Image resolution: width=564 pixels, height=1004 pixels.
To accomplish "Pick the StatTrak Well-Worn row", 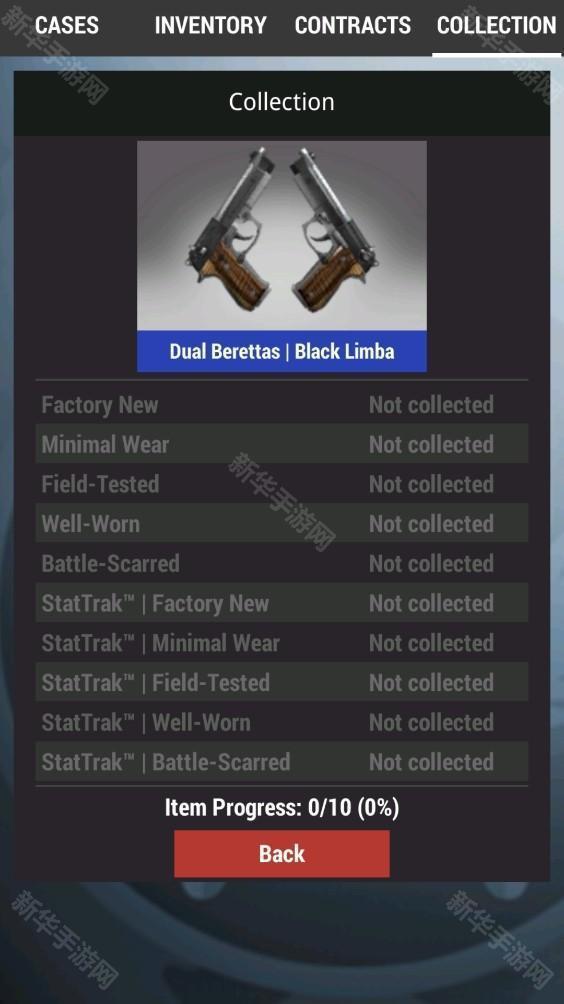I will click(x=282, y=722).
